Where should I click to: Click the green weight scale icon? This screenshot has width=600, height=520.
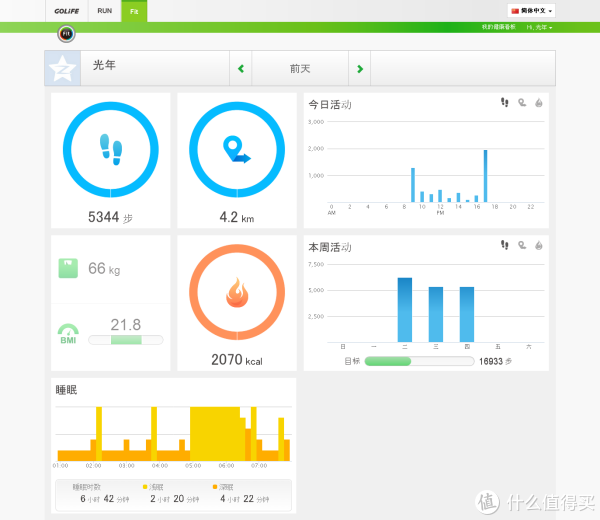[67, 268]
